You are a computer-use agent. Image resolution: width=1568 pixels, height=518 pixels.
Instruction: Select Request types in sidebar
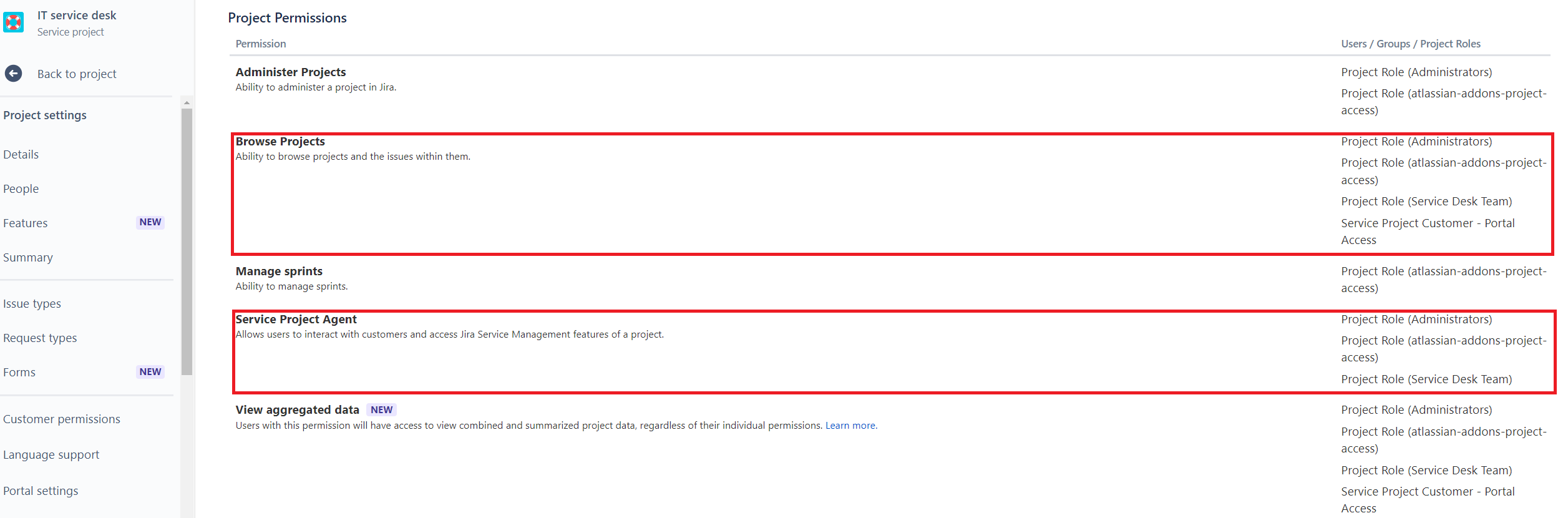pos(40,338)
